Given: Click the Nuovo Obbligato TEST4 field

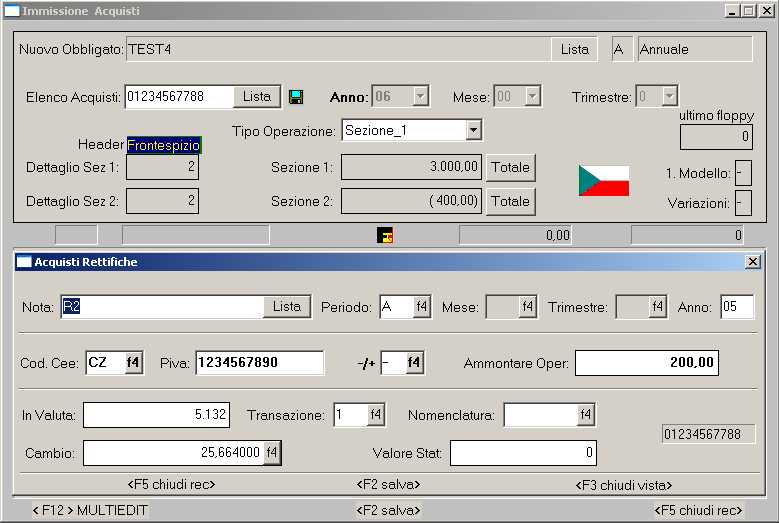Looking at the screenshot, I should [x=339, y=49].
